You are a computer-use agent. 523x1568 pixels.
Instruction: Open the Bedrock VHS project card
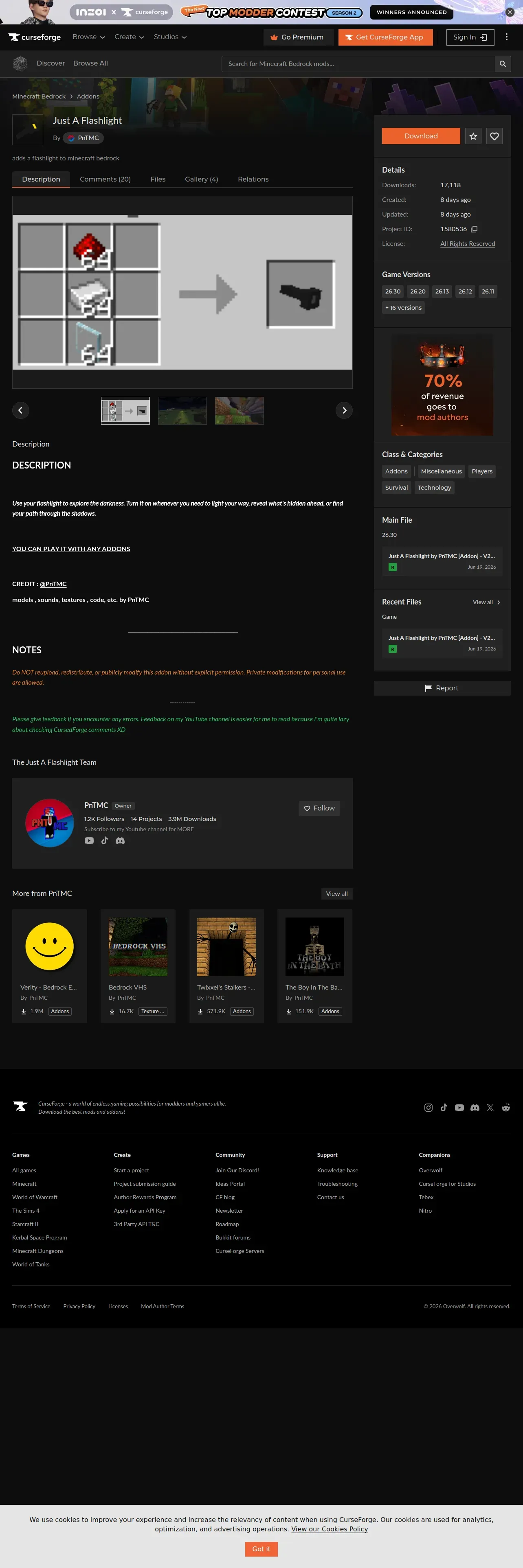pos(138,966)
